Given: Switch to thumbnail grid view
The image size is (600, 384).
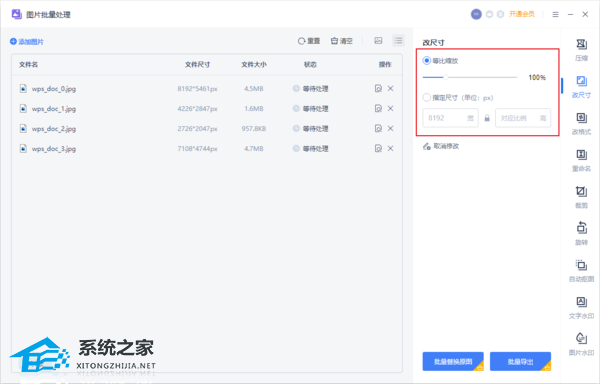Looking at the screenshot, I should (378, 41).
